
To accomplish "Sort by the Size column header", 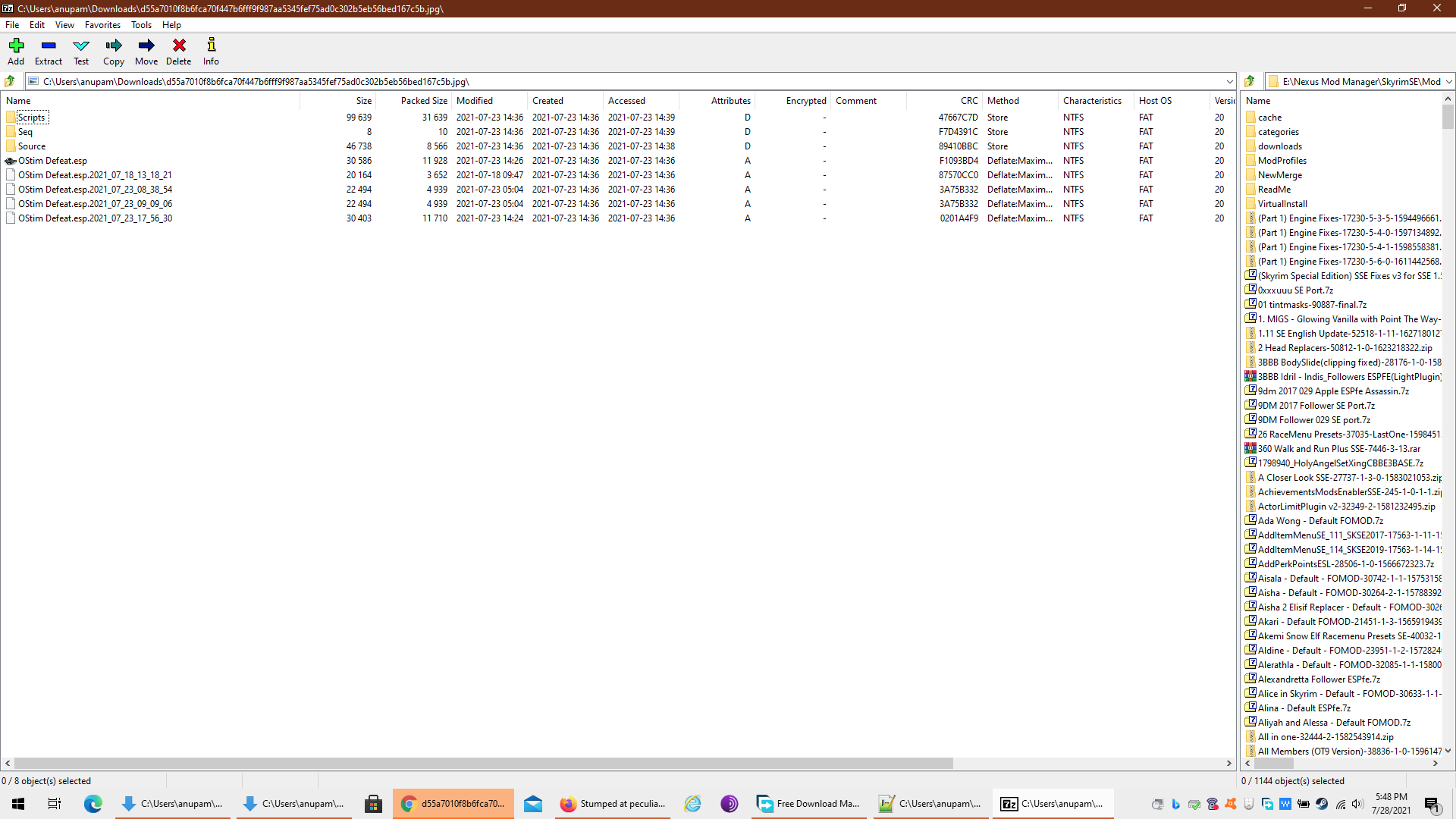I will point(337,101).
